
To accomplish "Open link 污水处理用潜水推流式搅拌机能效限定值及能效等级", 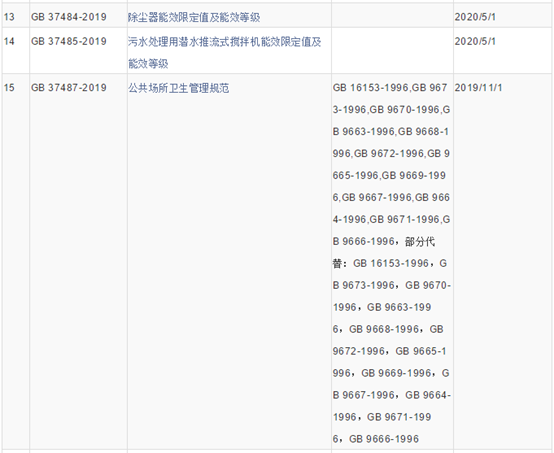I will pos(225,53).
